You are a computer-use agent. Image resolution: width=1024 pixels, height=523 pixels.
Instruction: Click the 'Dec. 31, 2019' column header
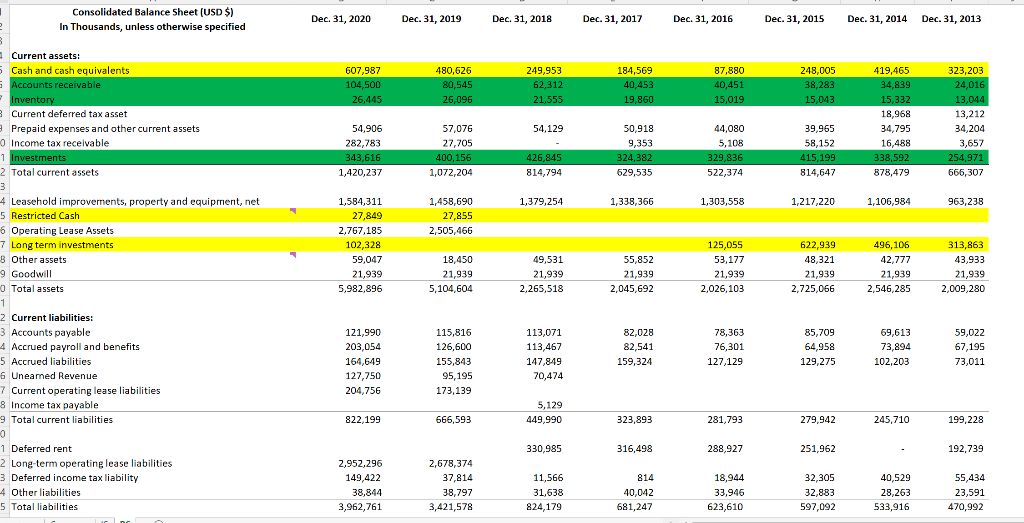(x=432, y=20)
